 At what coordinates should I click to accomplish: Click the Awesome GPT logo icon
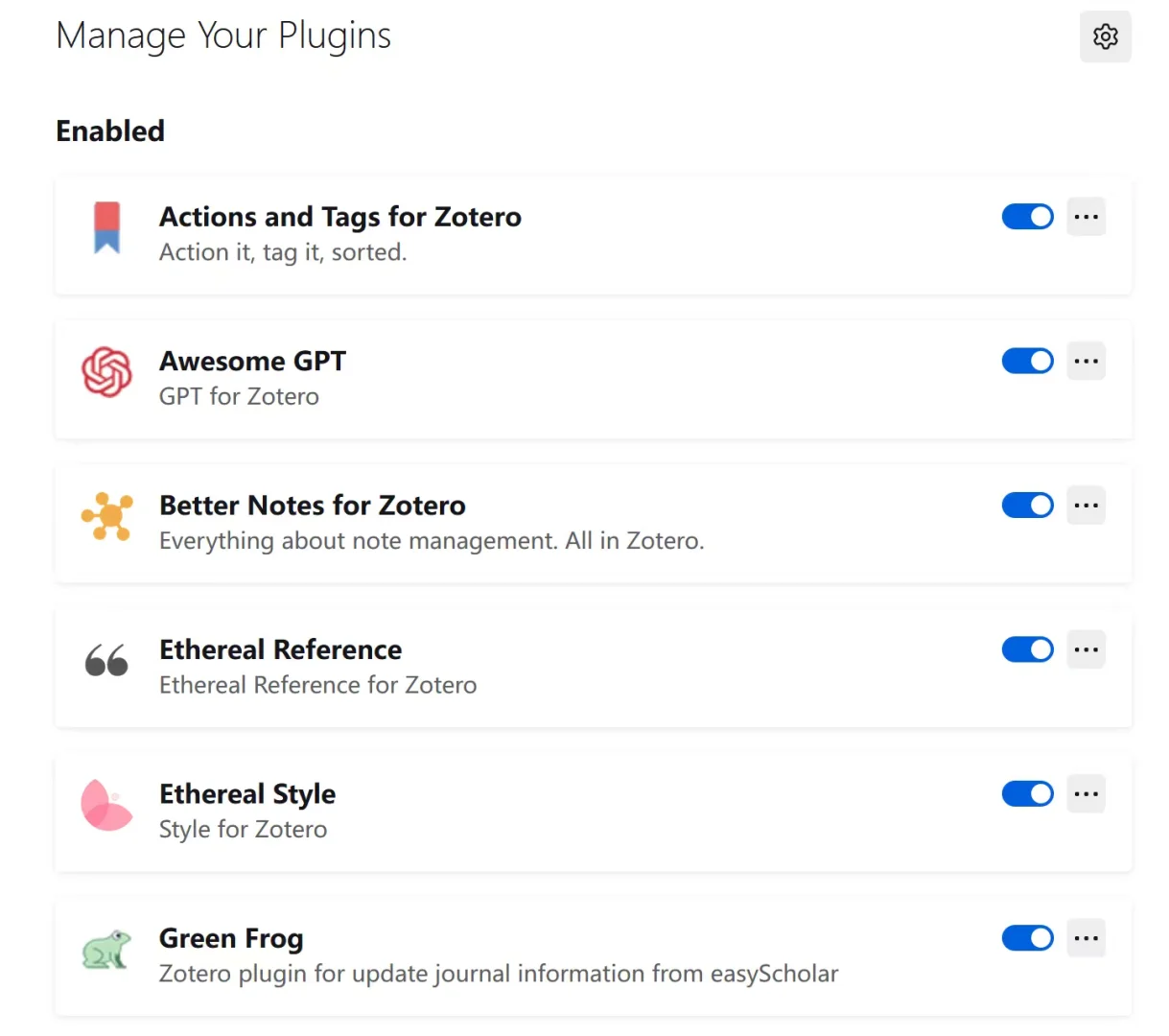click(106, 371)
